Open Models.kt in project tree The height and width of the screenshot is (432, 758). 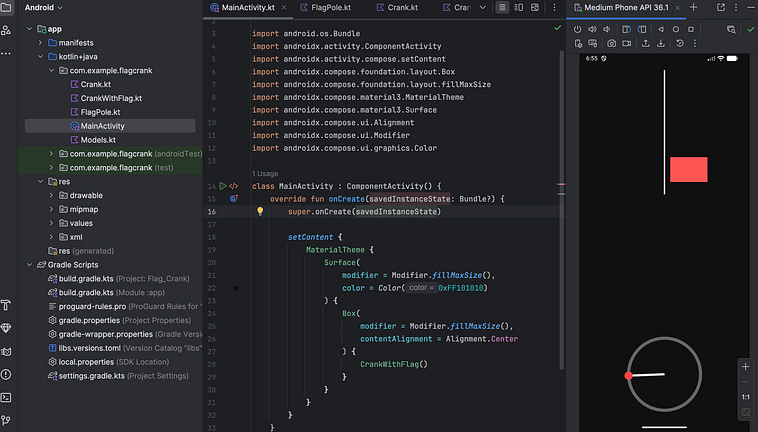[x=98, y=140]
